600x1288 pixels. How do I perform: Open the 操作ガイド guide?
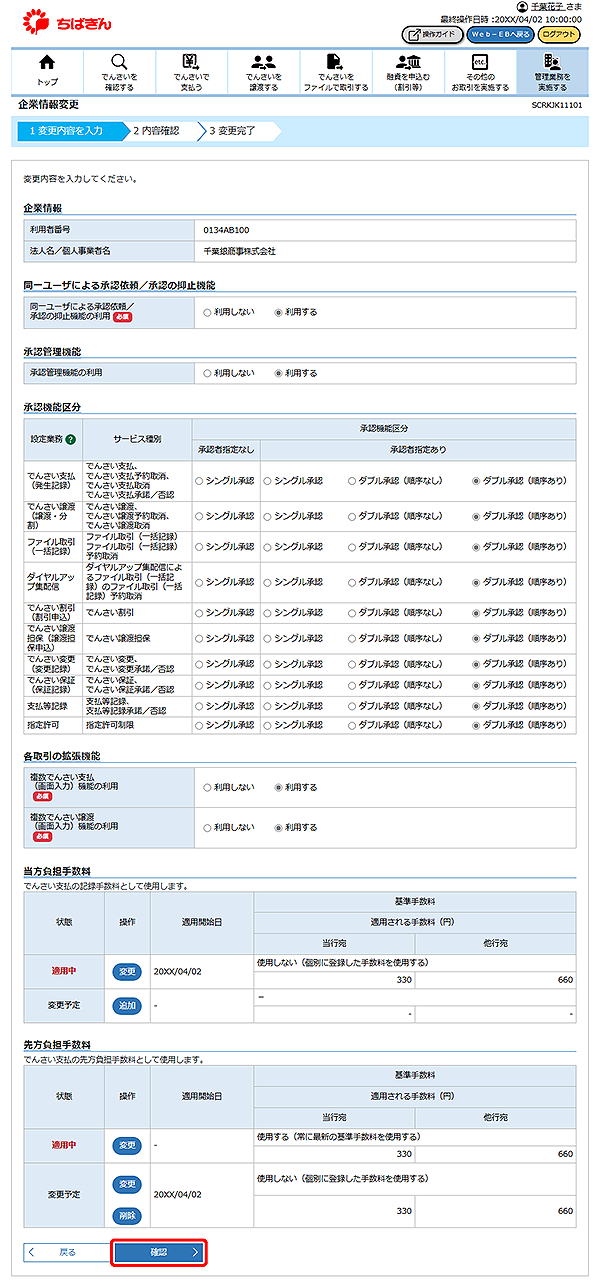point(432,34)
